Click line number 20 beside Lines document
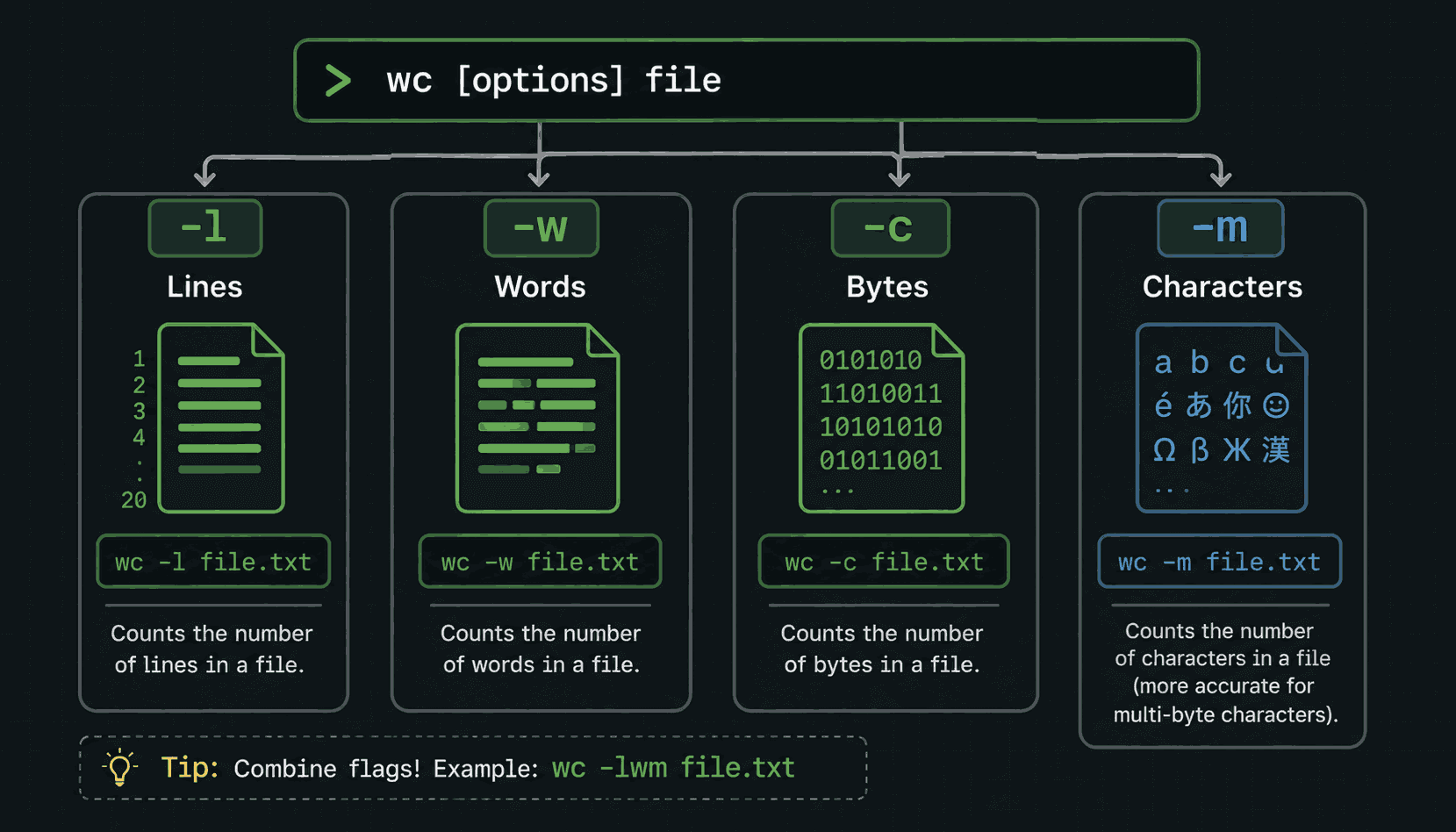This screenshot has width=1456, height=832. [133, 500]
